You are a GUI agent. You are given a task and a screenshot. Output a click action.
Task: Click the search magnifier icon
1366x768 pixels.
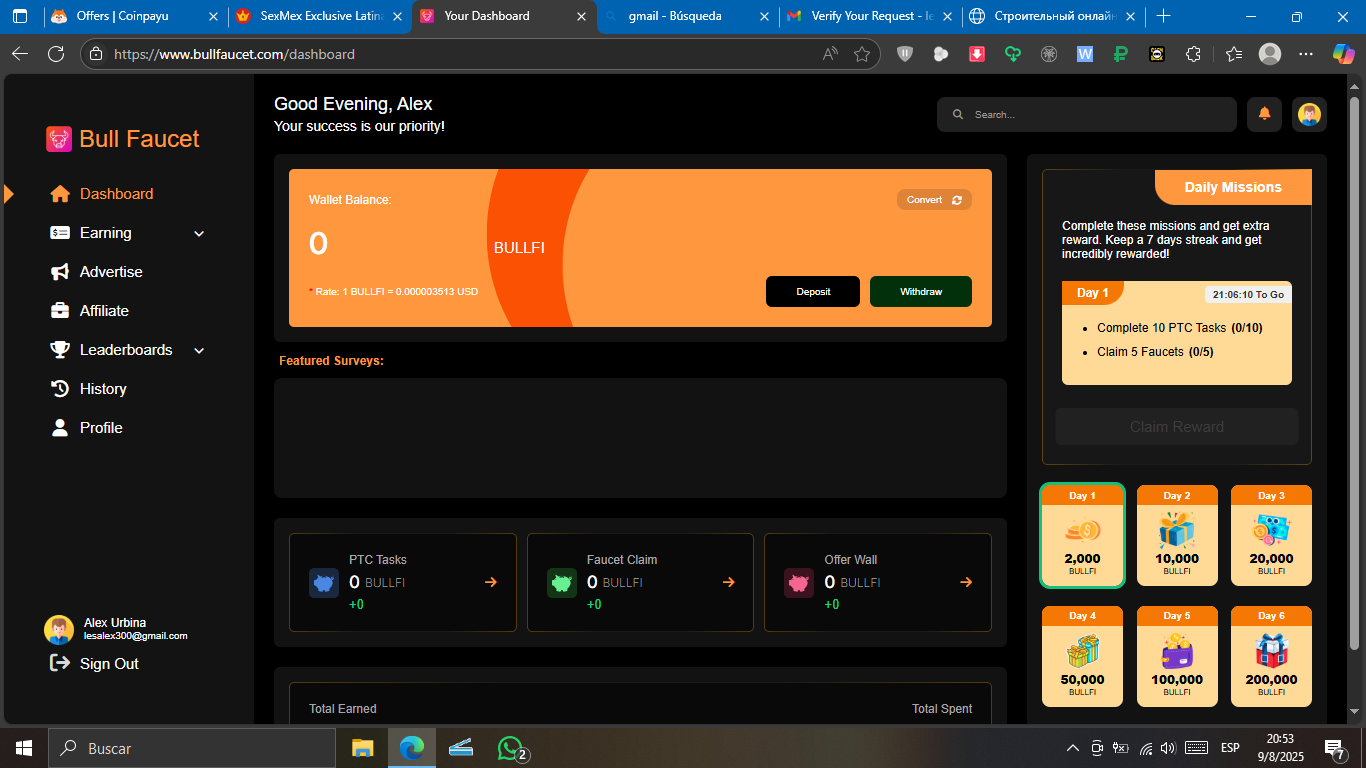pos(958,115)
